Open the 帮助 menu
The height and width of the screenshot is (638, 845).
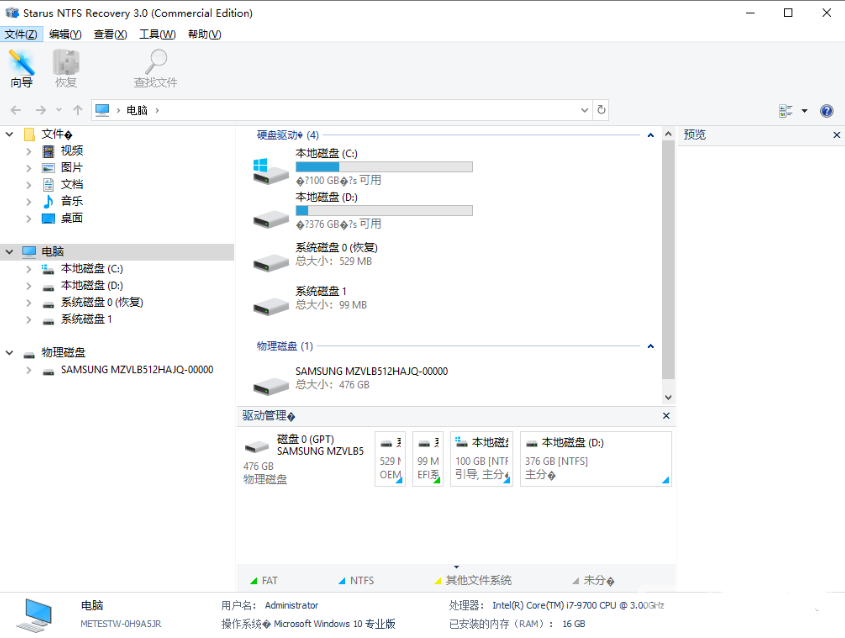(204, 34)
